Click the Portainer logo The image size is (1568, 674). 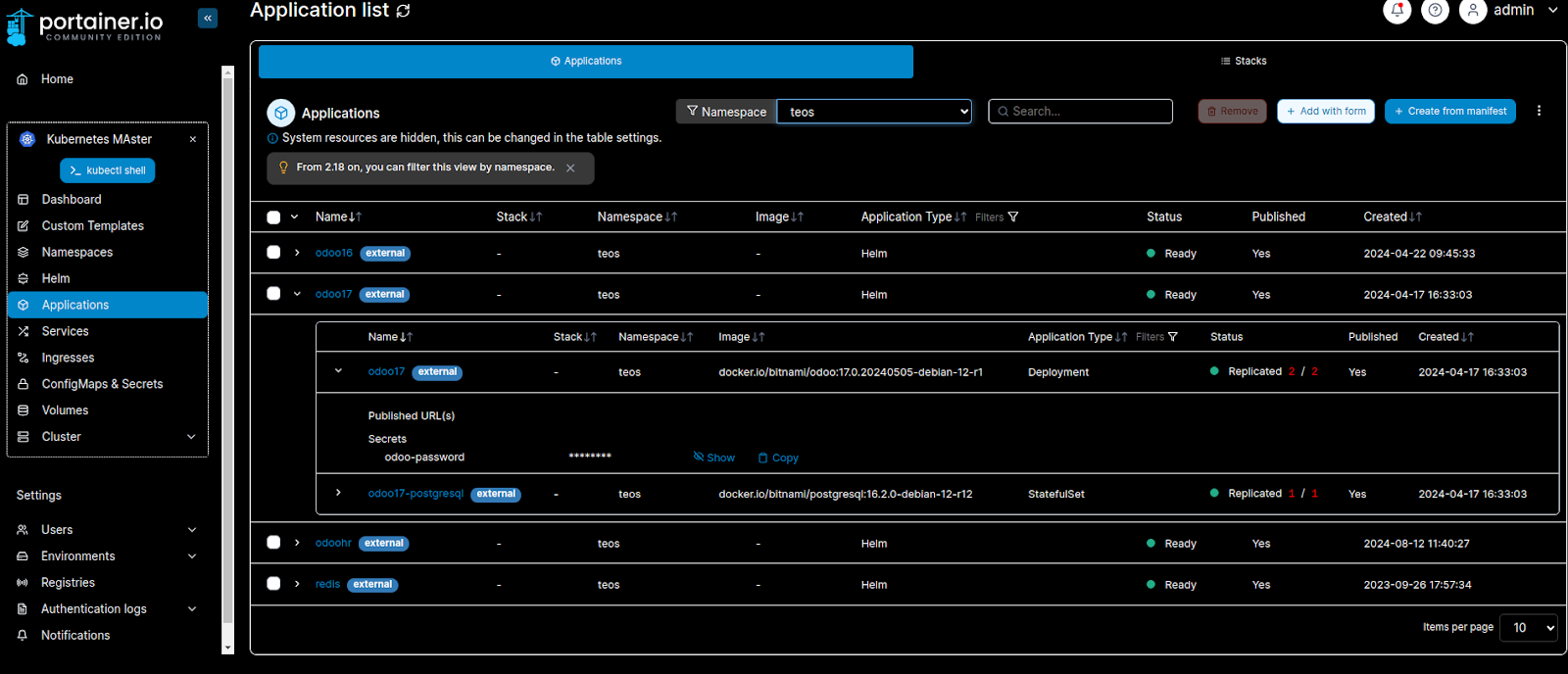[x=84, y=25]
